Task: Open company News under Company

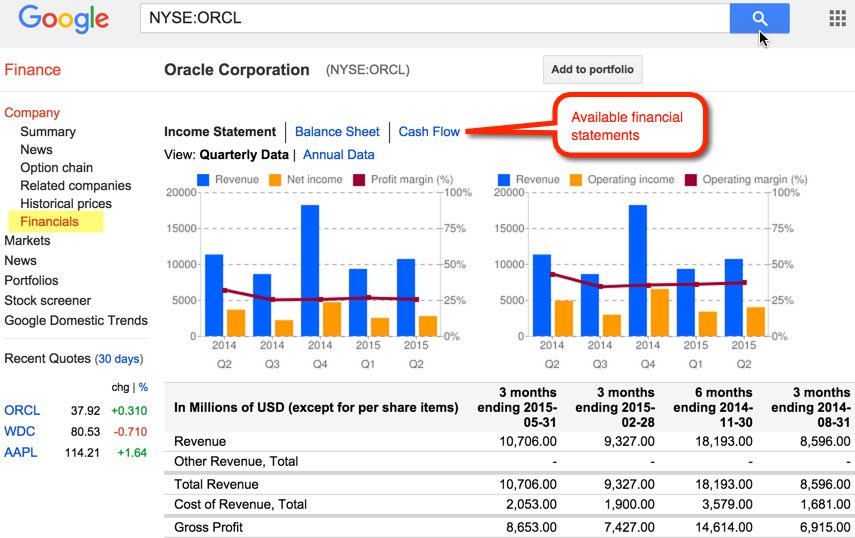Action: point(37,150)
